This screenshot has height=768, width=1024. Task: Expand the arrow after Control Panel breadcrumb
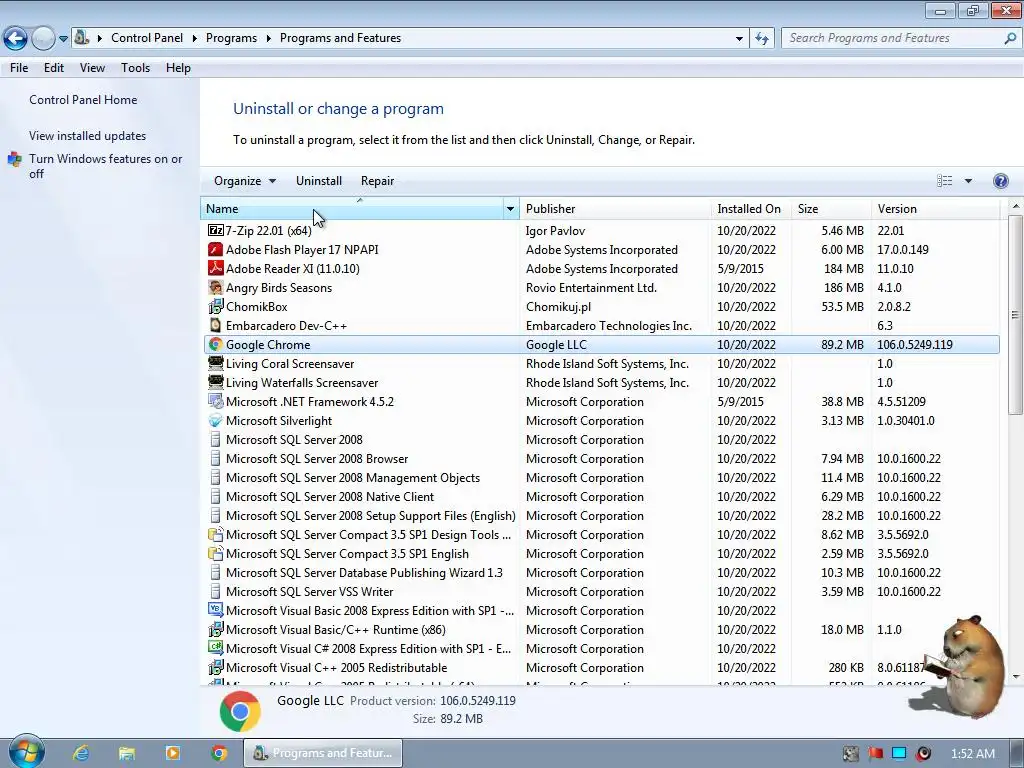click(195, 38)
